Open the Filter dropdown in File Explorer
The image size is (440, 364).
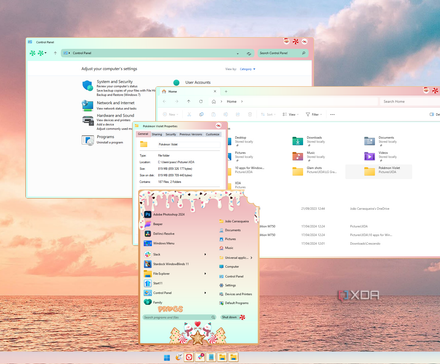(314, 114)
